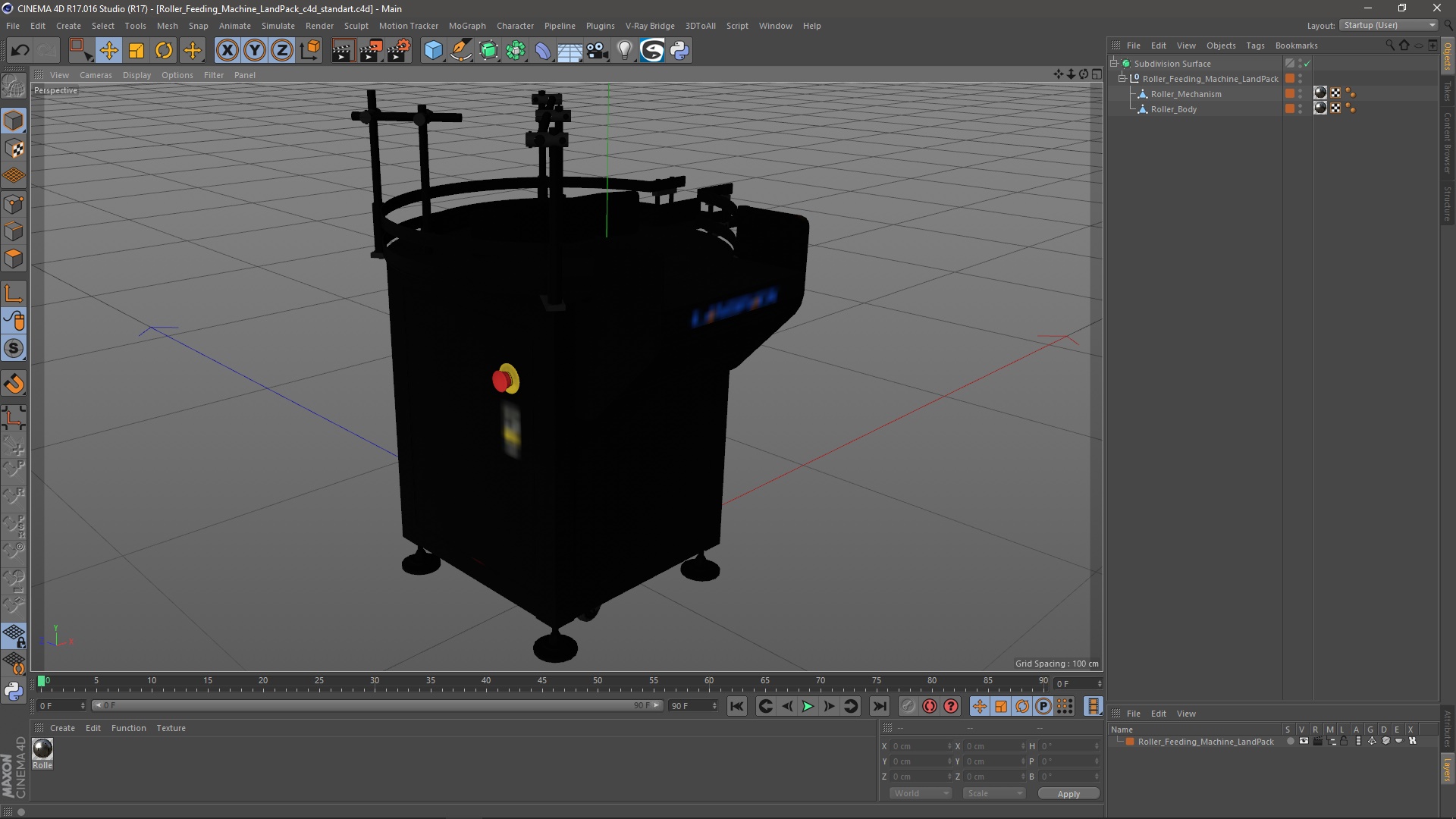
Task: Select the Texture mode icon
Action: [14, 149]
